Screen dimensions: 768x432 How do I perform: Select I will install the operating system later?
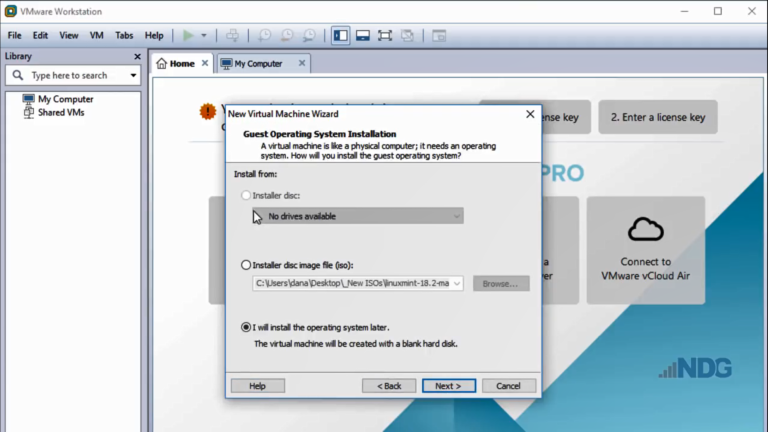click(x=246, y=327)
